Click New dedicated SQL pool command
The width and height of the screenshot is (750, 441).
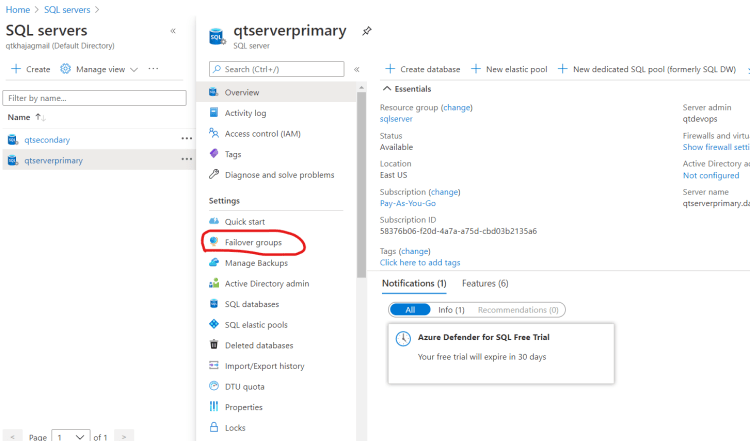point(647,69)
